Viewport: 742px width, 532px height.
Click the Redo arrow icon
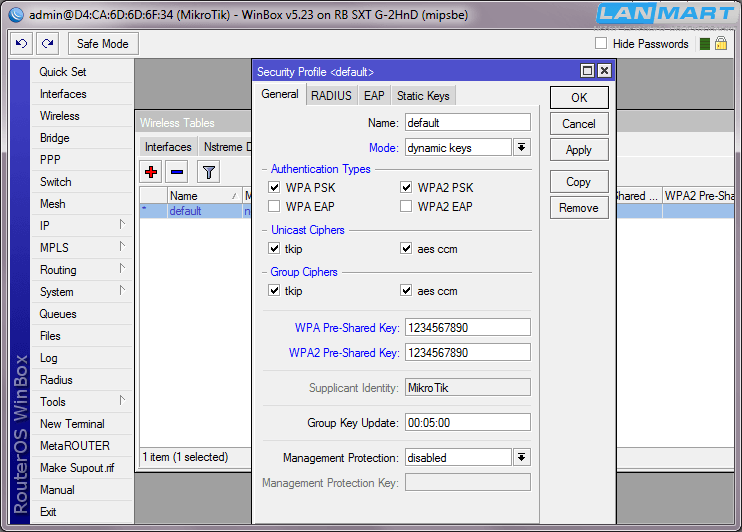tap(47, 44)
